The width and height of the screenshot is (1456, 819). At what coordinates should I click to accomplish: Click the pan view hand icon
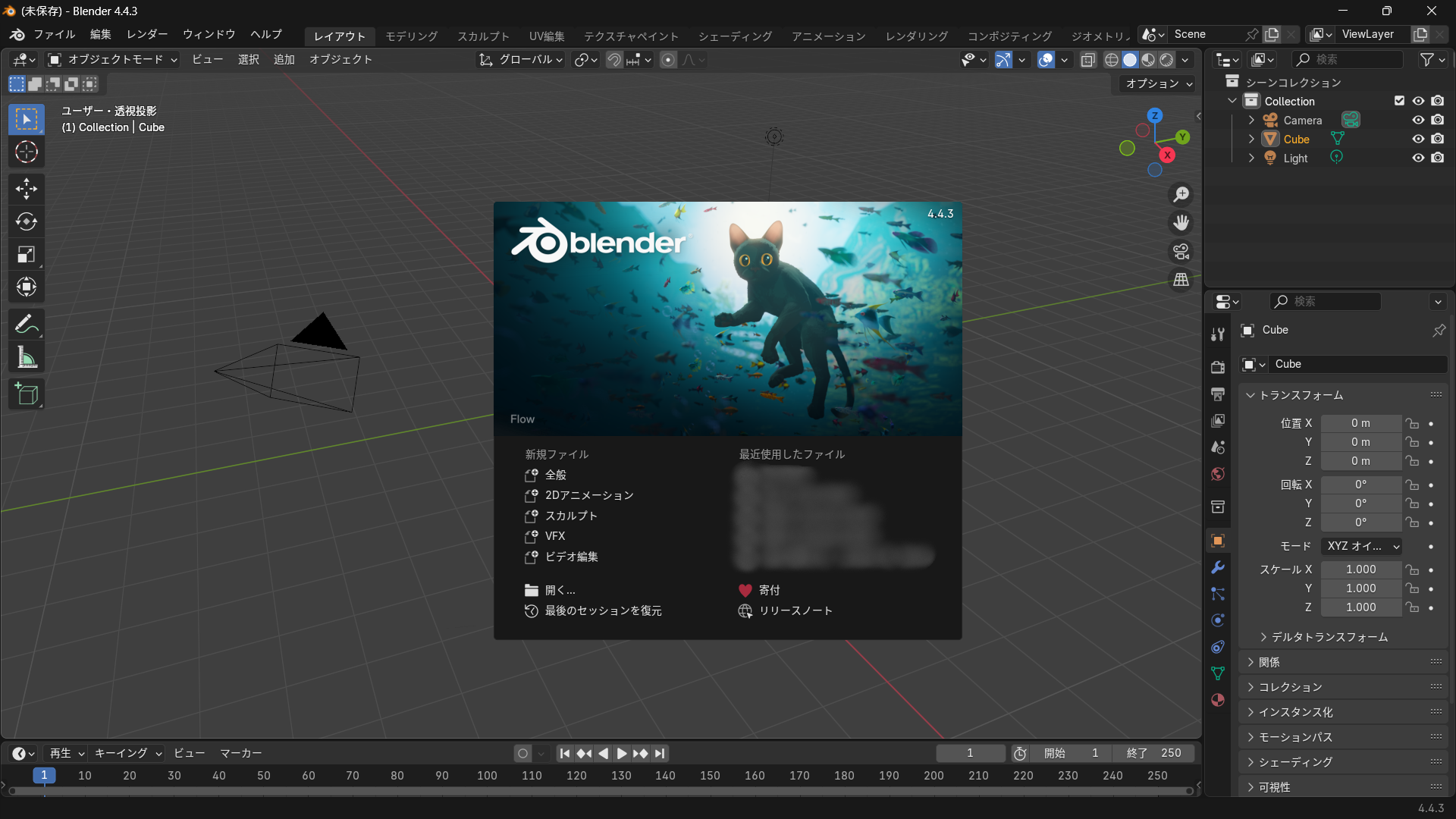coord(1181,223)
